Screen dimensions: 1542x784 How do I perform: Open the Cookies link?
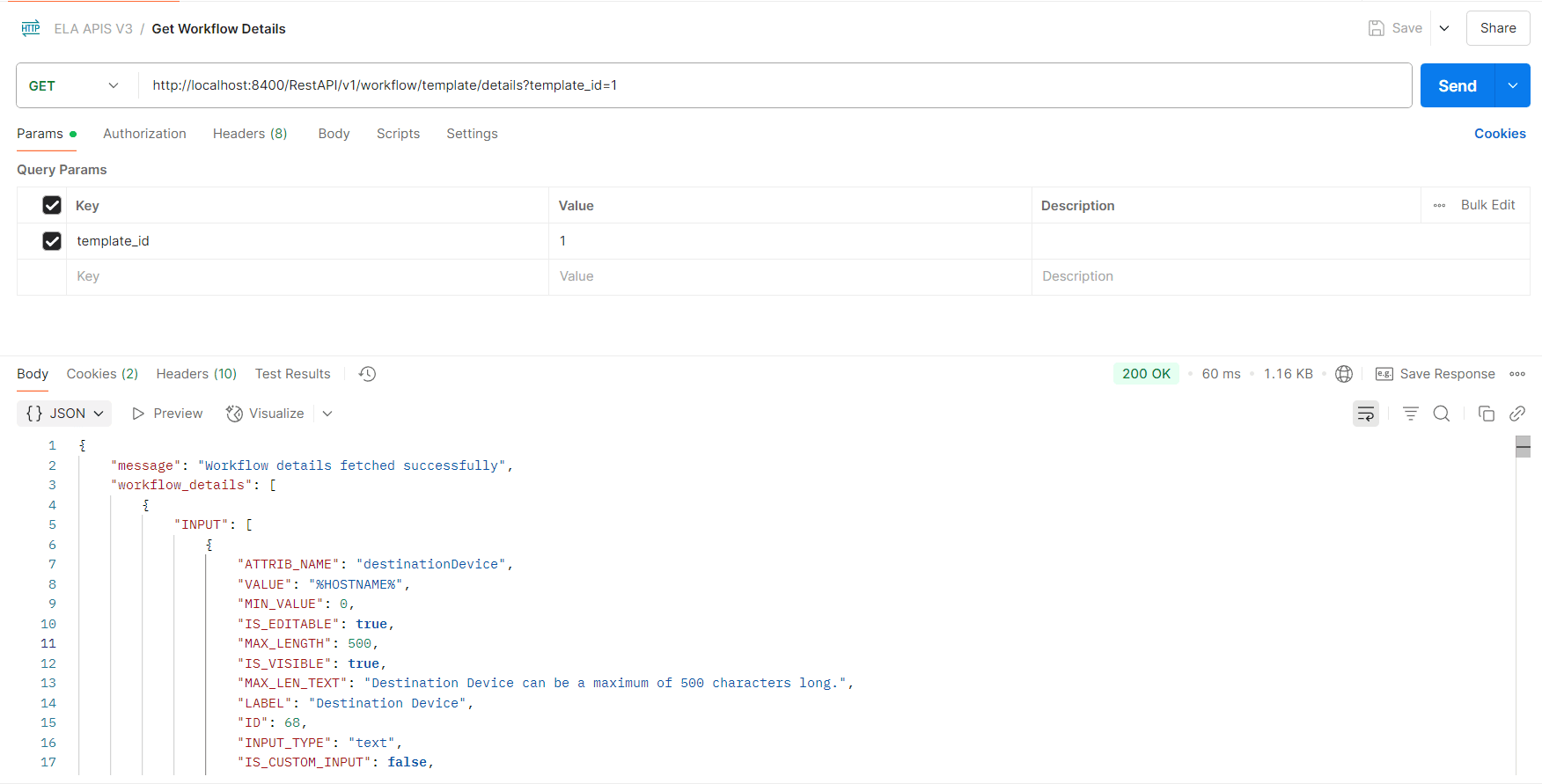tap(1500, 134)
